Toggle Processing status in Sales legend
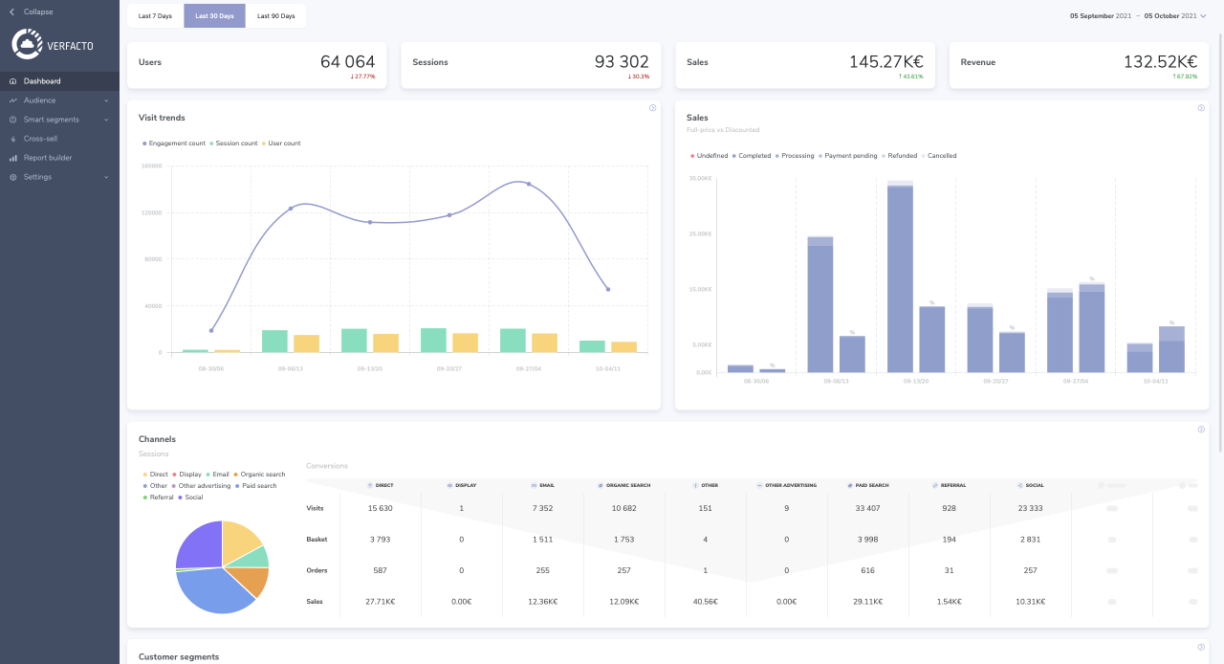 [795, 156]
